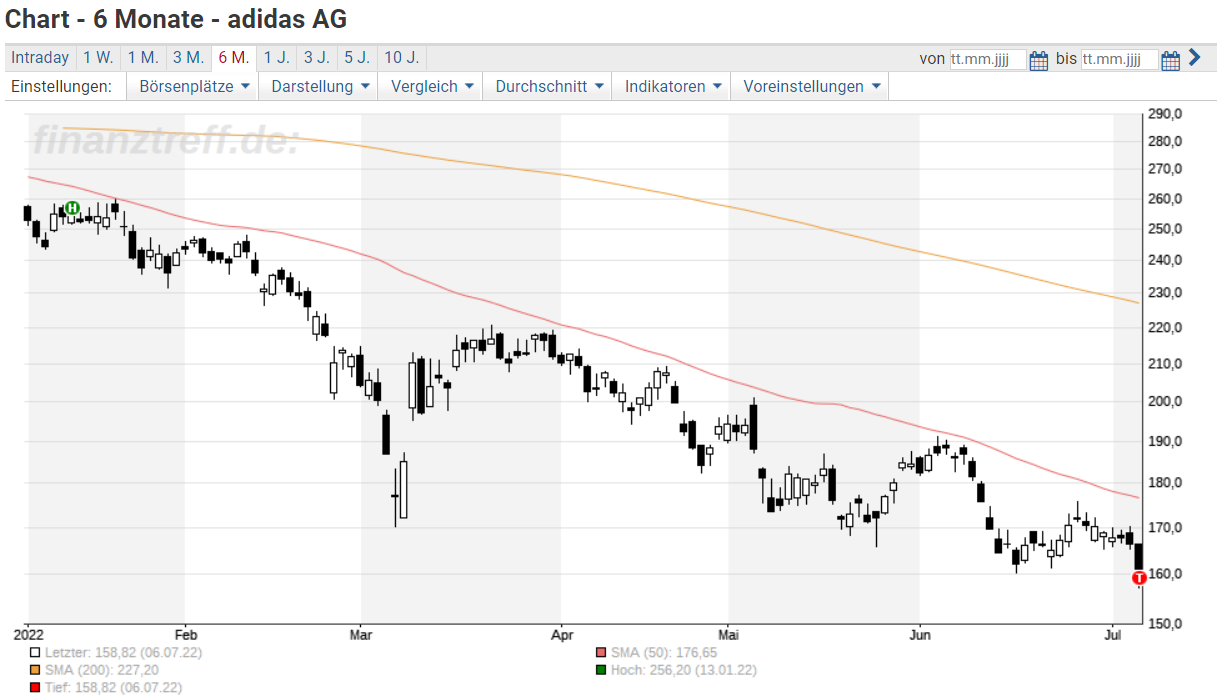Open the Indikatoren dropdown menu

(x=672, y=87)
